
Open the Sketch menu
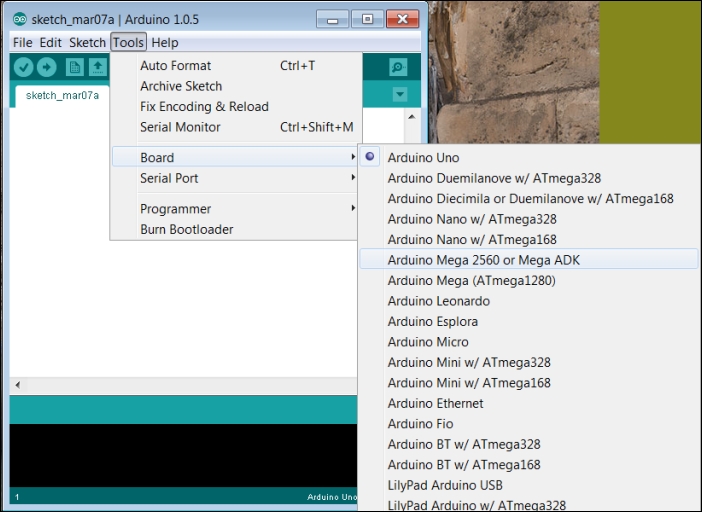pos(87,43)
